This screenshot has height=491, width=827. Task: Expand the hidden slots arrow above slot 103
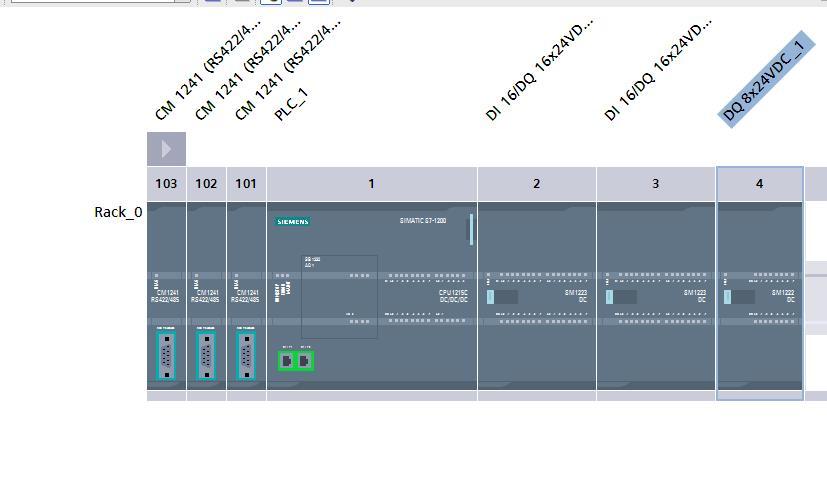click(166, 149)
